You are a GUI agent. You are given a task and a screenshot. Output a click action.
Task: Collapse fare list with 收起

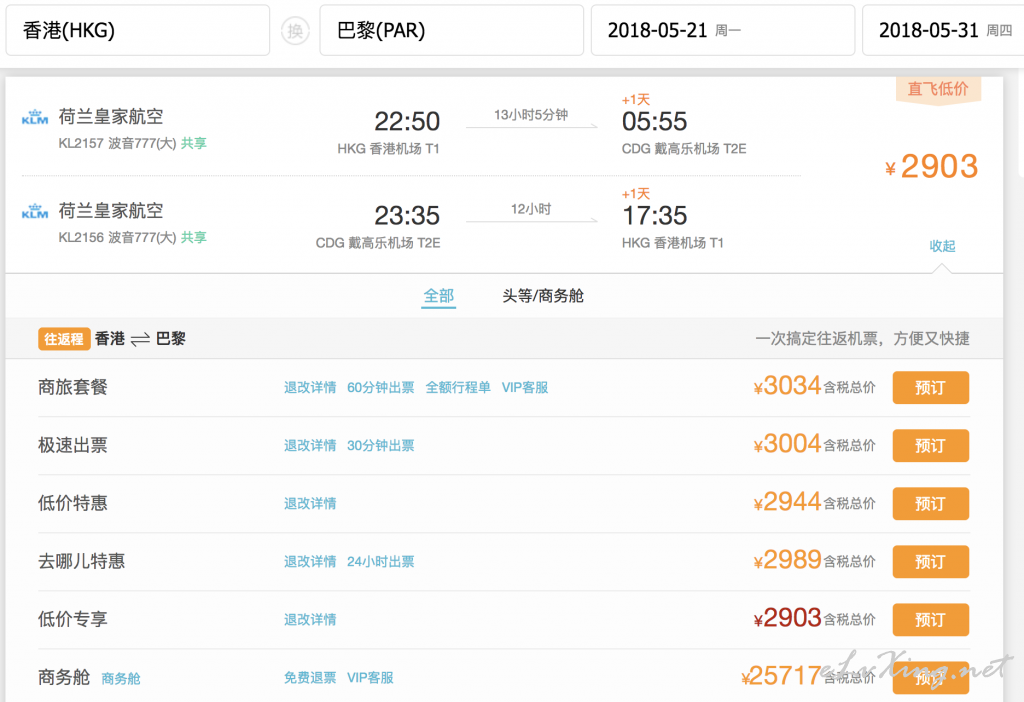tap(942, 246)
